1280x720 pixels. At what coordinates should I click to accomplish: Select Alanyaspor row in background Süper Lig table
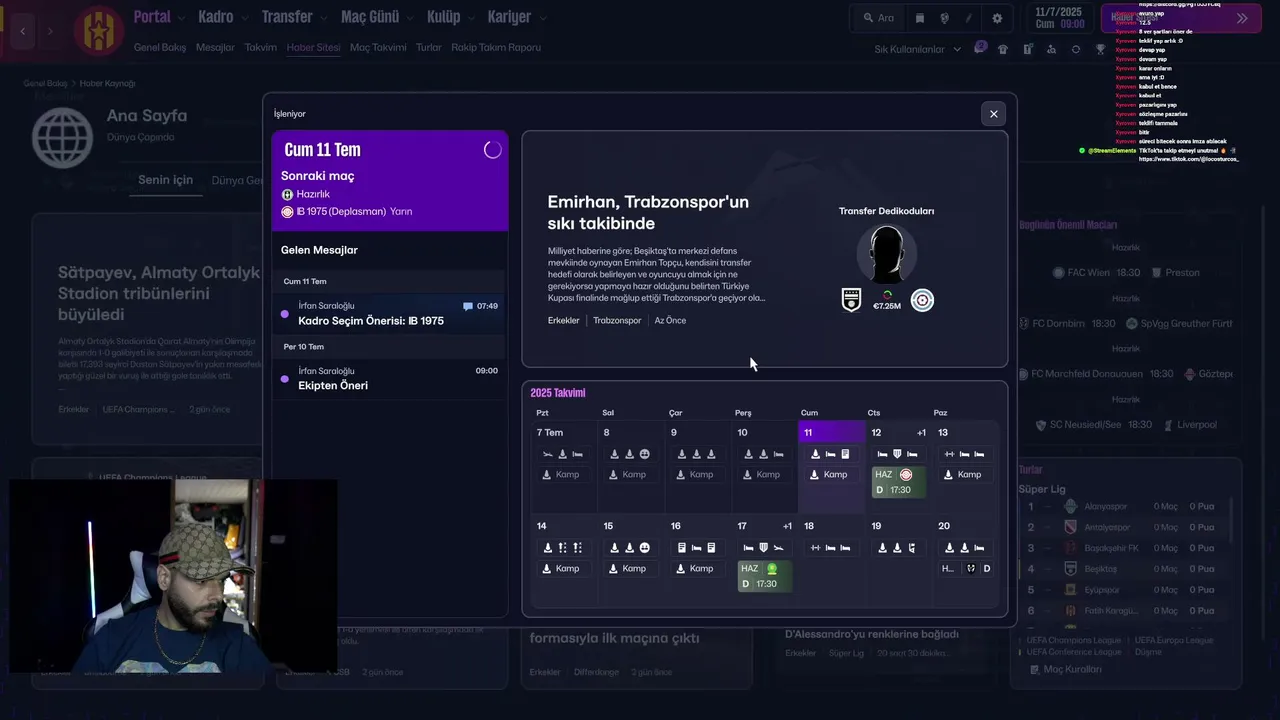click(1125, 506)
